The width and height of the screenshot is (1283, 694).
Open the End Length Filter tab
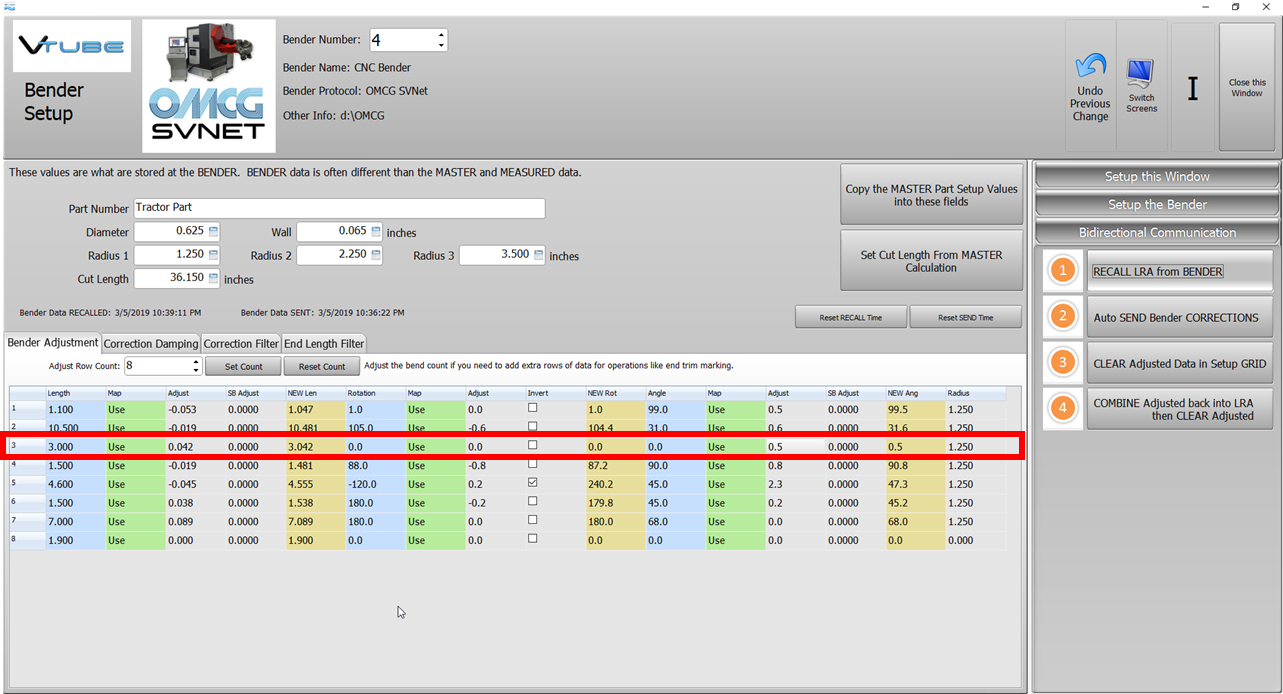click(324, 344)
